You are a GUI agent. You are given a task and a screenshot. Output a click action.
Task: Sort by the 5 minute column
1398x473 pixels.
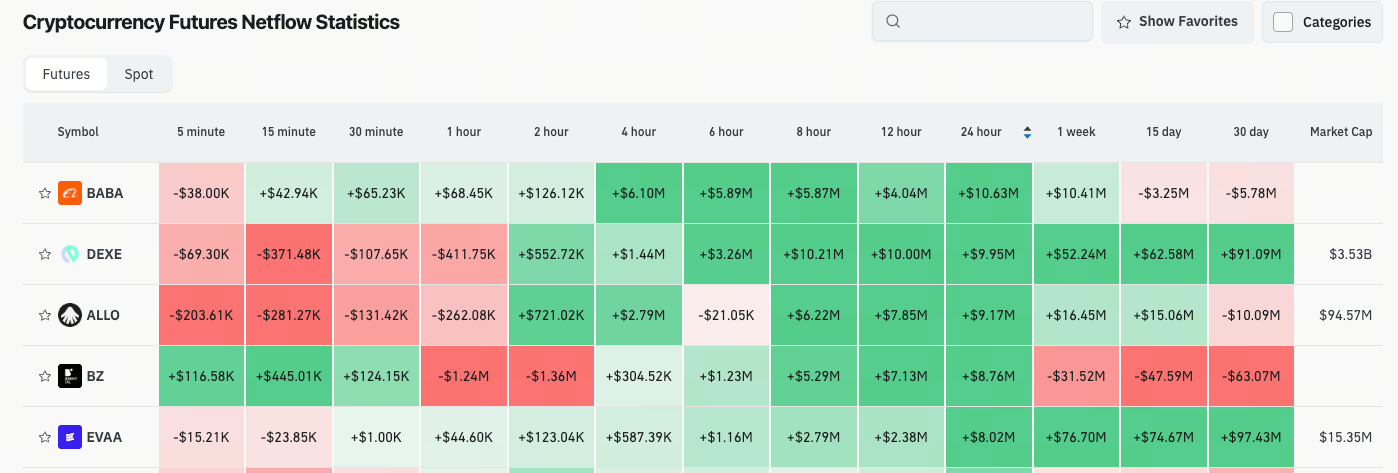click(201, 132)
